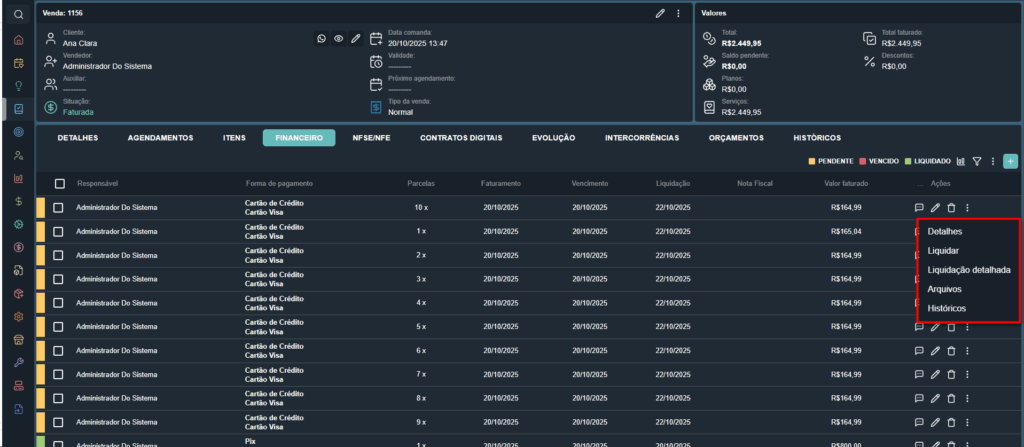Open the chart icon beside the Liquidado legend
Viewport: 1024px width, 447px height.
tap(961, 161)
